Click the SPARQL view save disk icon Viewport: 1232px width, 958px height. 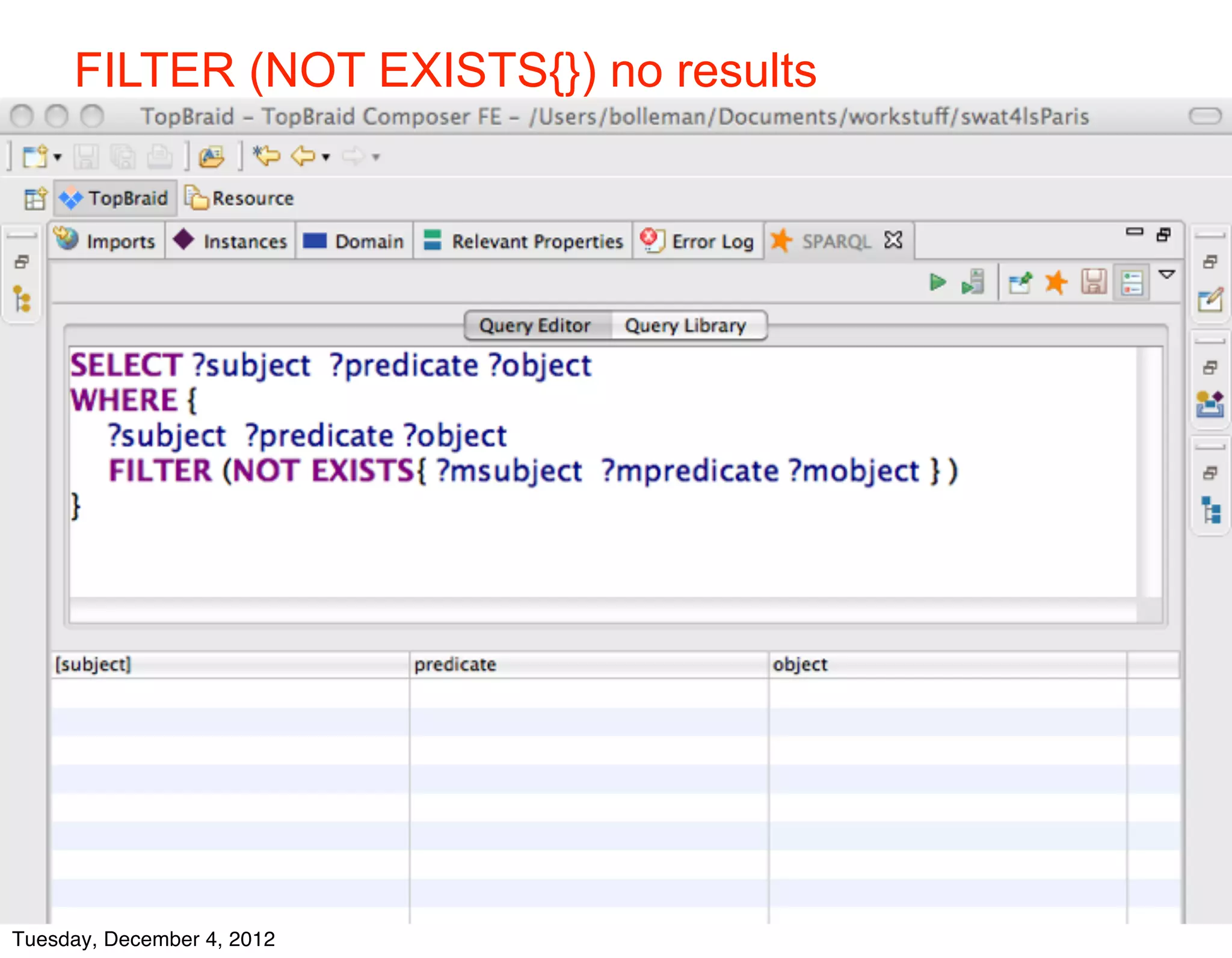tap(1094, 282)
